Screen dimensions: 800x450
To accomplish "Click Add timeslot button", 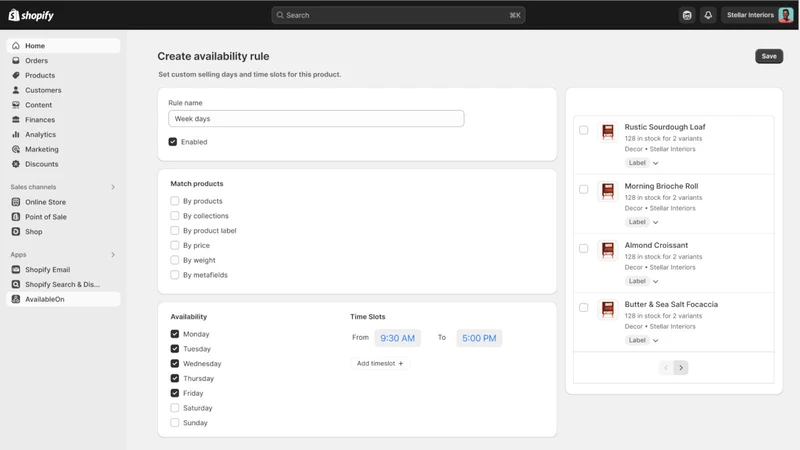I will tap(380, 363).
